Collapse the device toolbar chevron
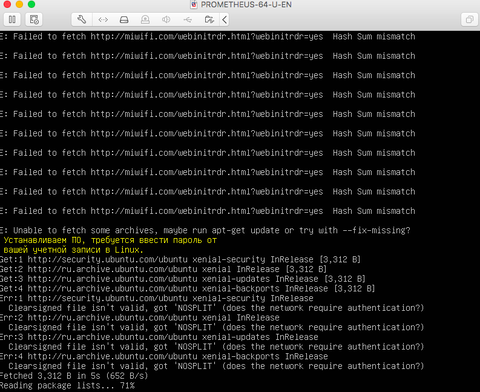Image resolution: width=480 pixels, height=392 pixels. [x=225, y=20]
